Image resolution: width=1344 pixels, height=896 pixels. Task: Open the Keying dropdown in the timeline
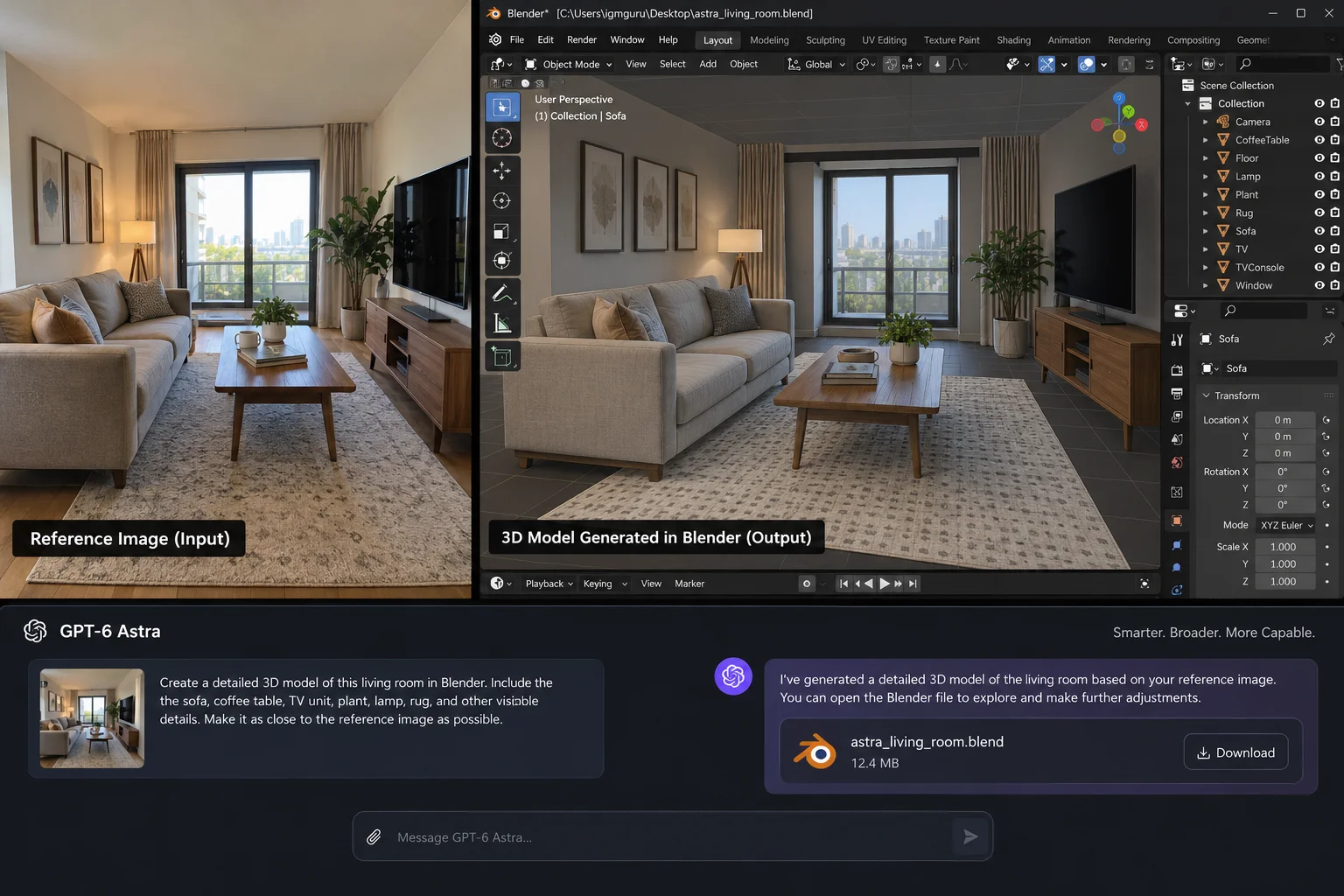point(605,584)
